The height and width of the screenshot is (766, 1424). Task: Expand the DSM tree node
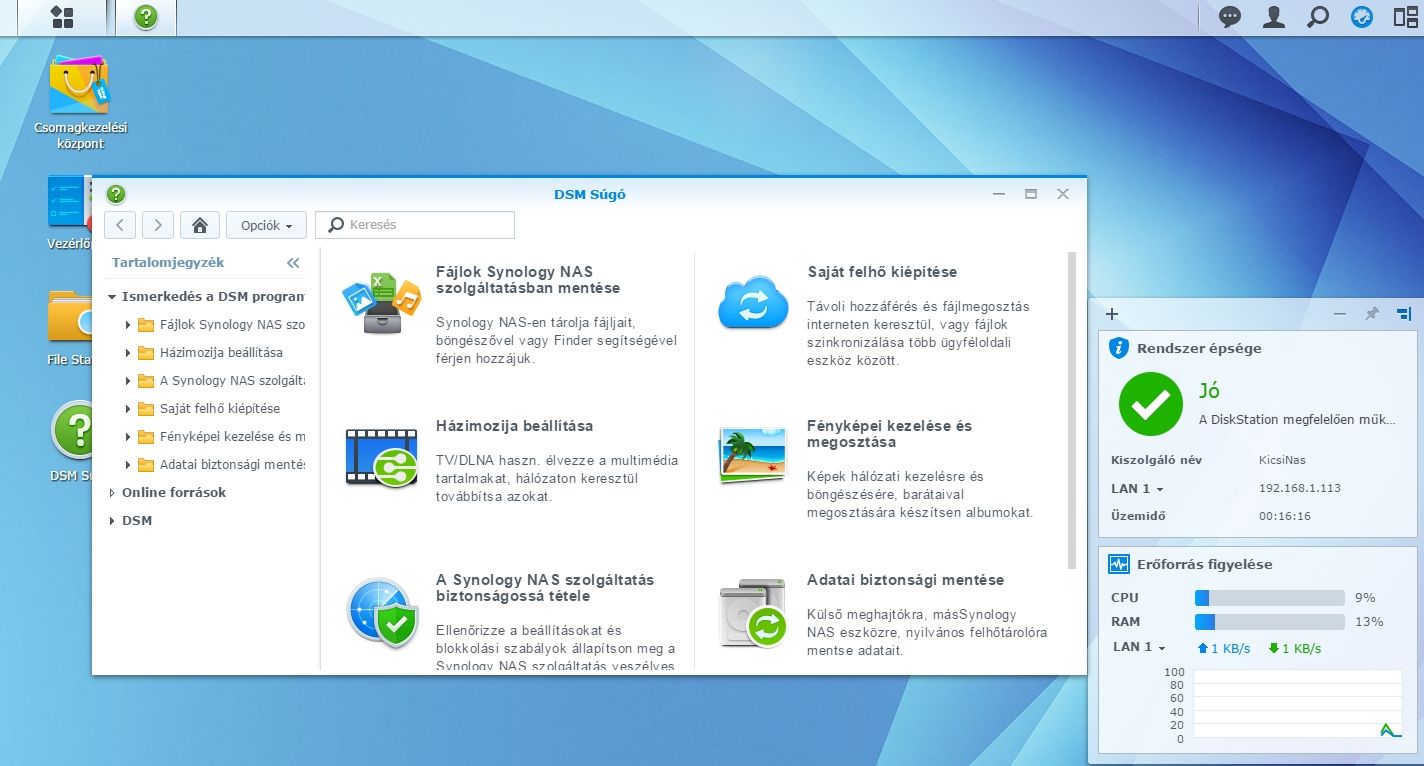tap(112, 521)
